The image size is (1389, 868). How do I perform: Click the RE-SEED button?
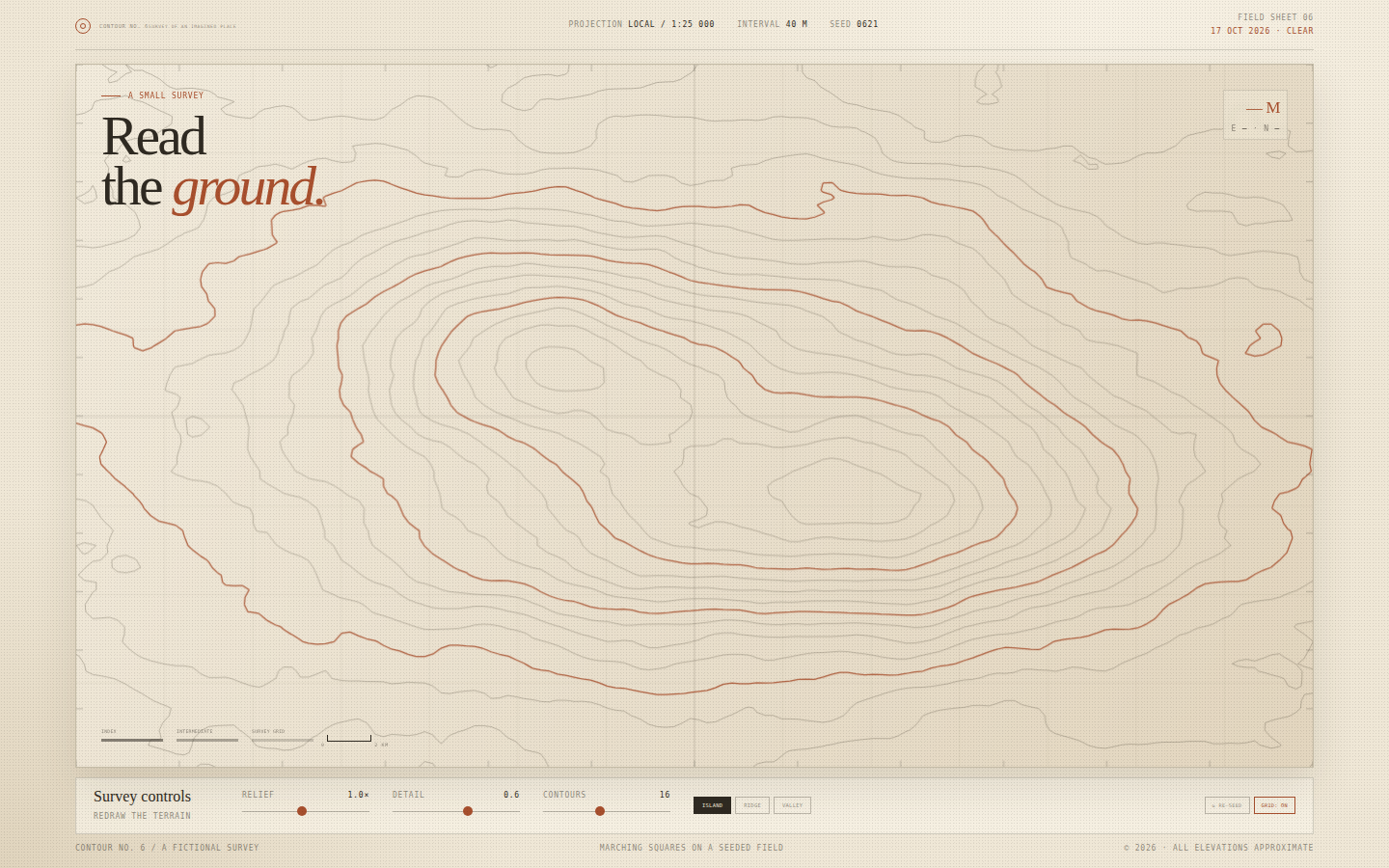1227,805
